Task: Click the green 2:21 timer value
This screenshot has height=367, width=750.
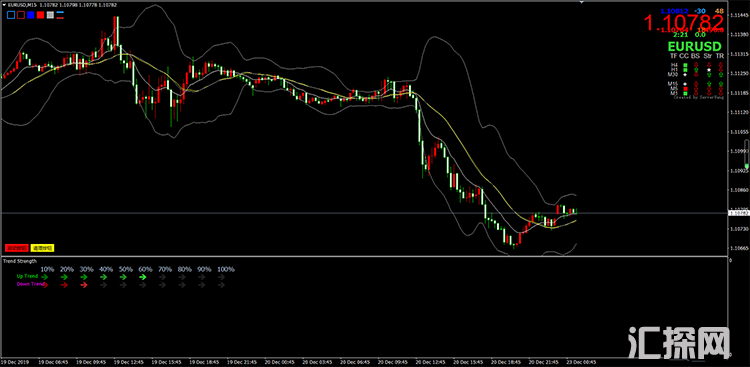Action: tap(681, 34)
